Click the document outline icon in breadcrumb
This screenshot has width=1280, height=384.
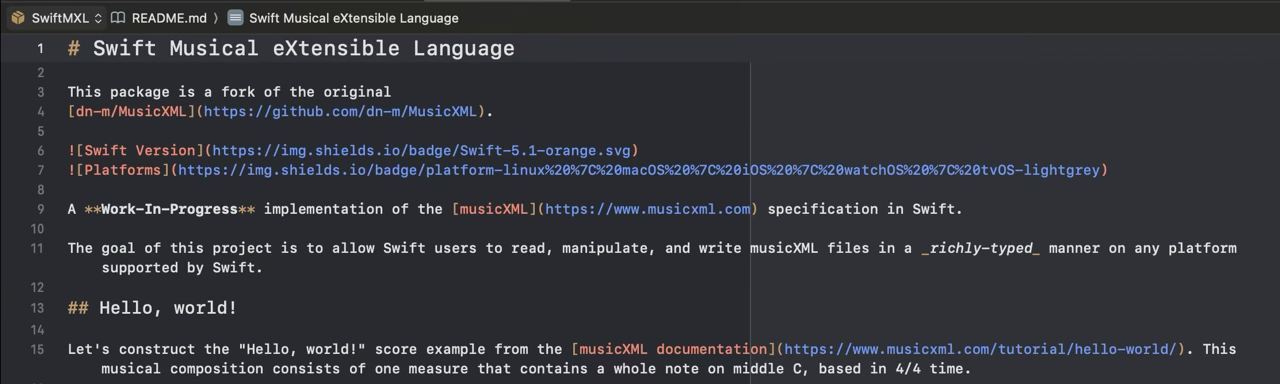(235, 18)
